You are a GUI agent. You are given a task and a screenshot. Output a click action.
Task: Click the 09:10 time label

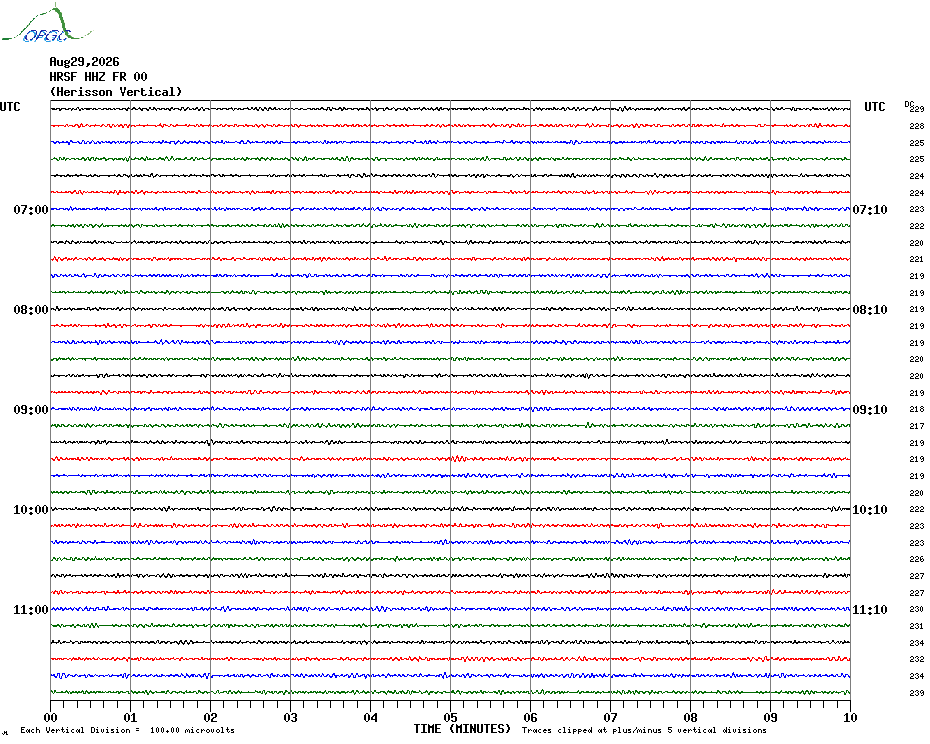tap(870, 409)
